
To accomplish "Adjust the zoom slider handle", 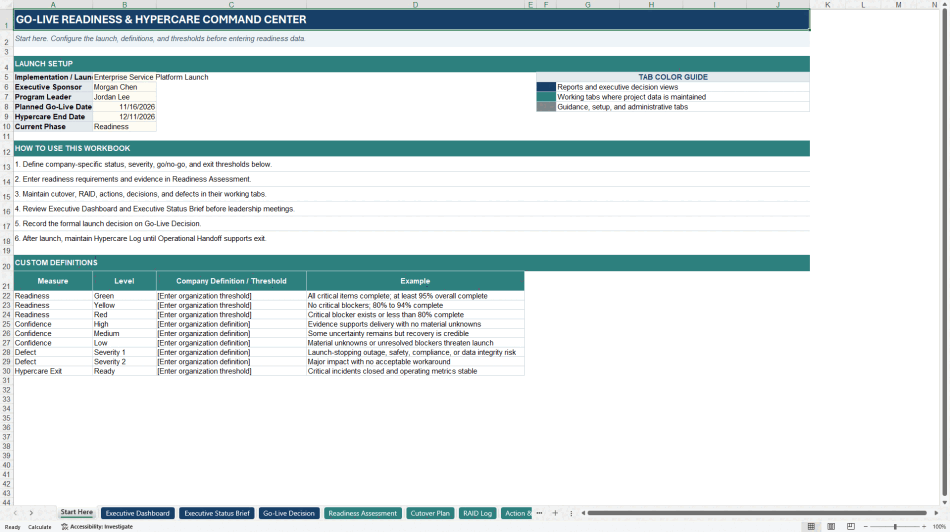I will (x=895, y=527).
